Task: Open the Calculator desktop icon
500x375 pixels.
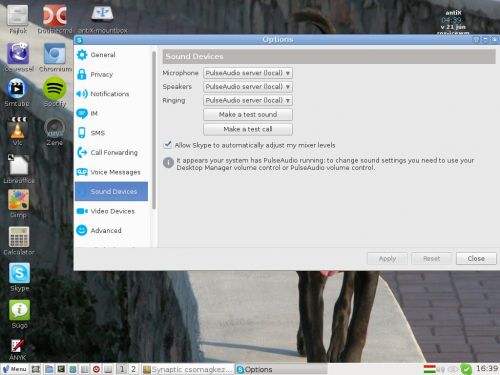Action: pos(19,237)
